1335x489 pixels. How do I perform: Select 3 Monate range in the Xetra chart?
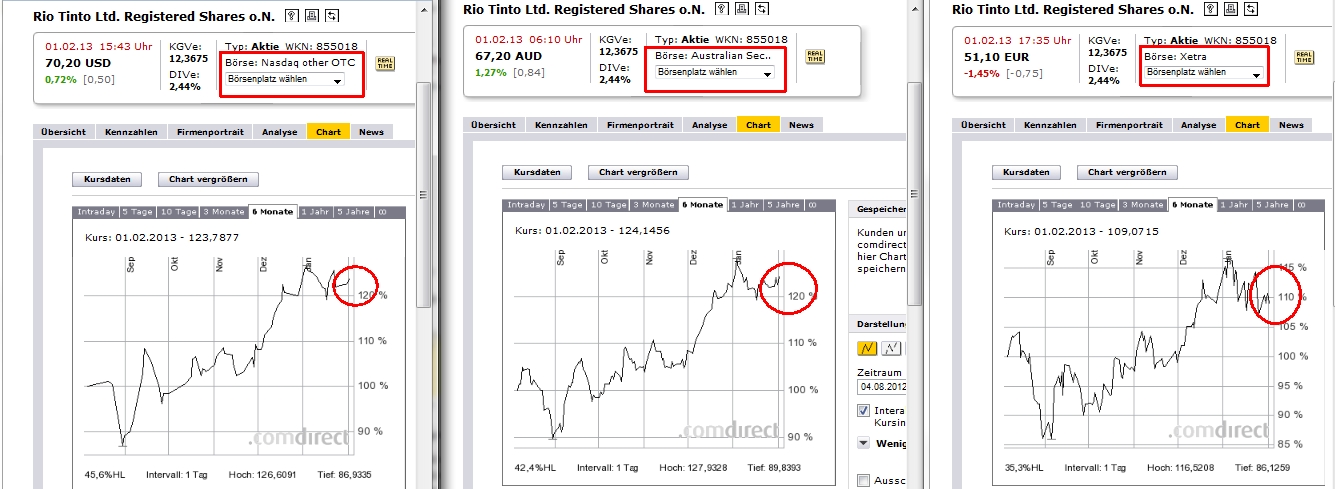[x=1143, y=205]
